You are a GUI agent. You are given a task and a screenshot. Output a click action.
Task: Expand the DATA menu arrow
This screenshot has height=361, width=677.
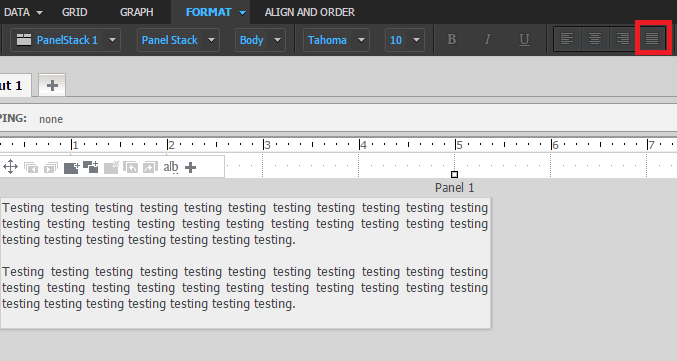(x=39, y=13)
